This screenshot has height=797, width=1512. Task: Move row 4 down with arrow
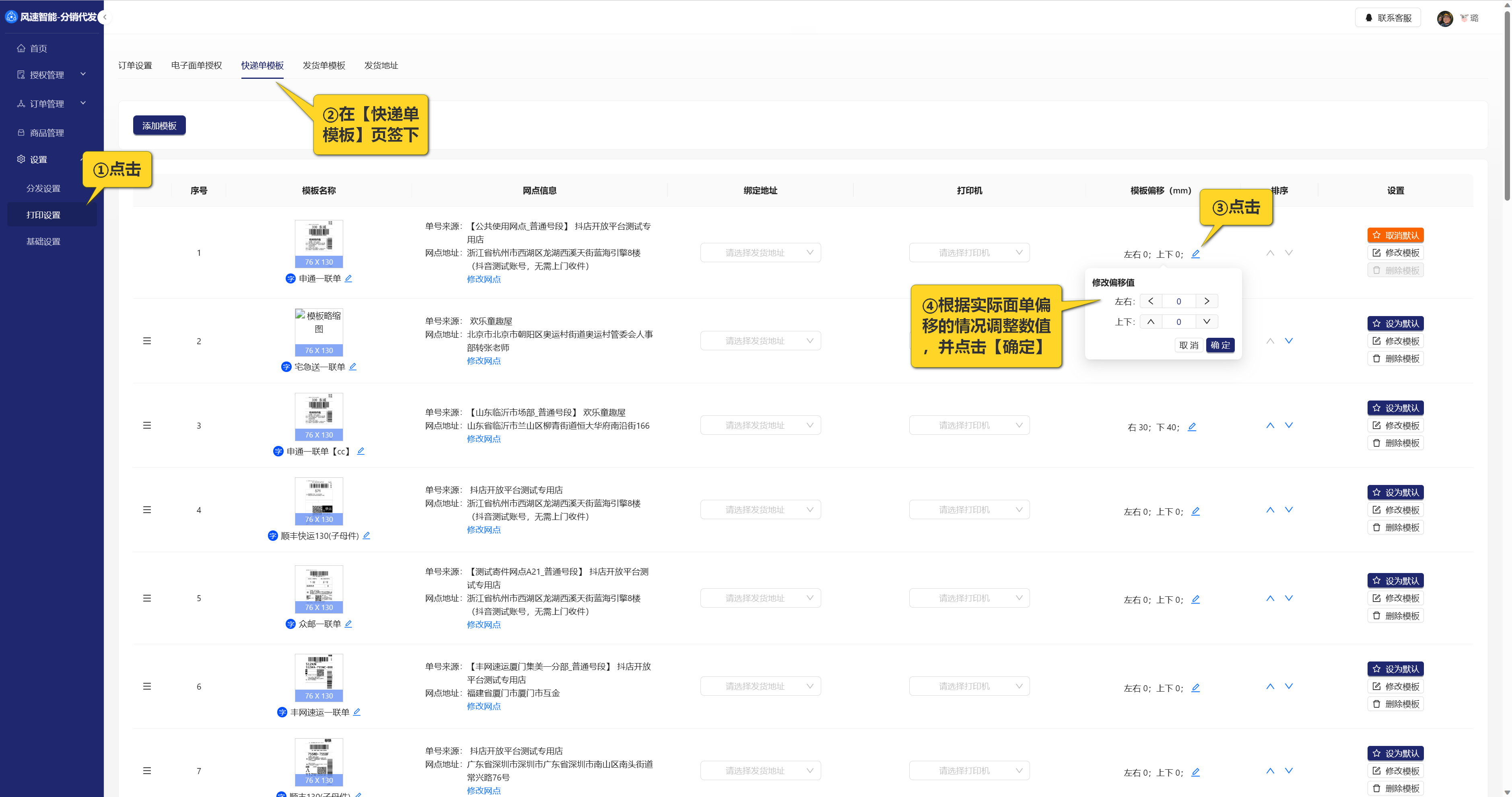(x=1288, y=509)
